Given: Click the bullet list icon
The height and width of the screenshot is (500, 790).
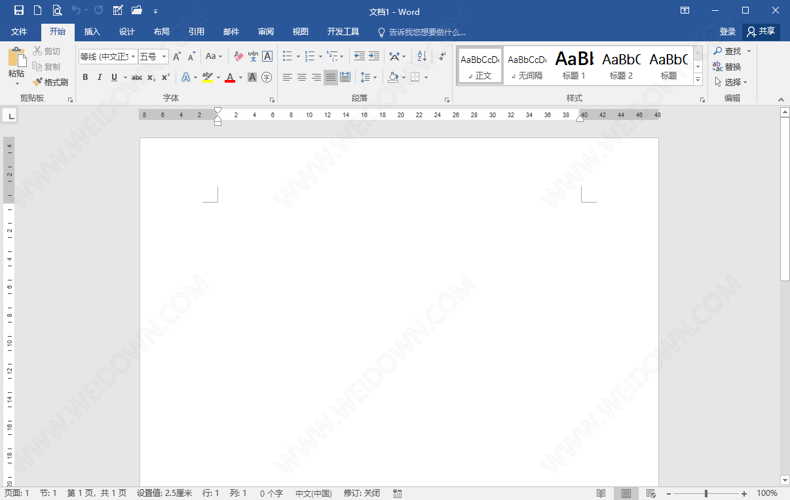Looking at the screenshot, I should click(288, 57).
